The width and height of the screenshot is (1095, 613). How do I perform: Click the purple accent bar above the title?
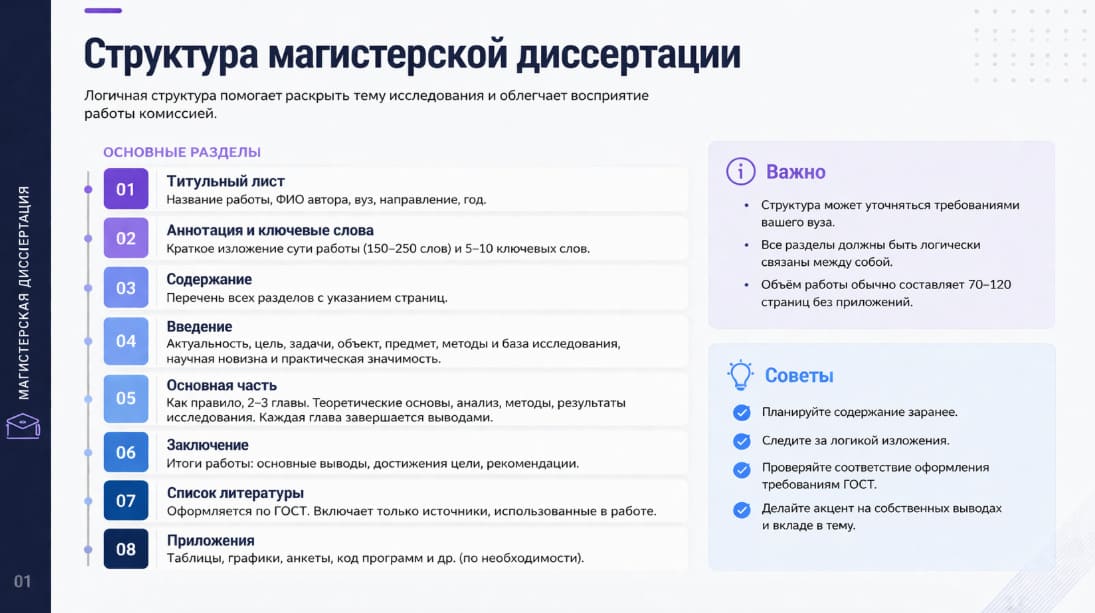pyautogui.click(x=103, y=12)
